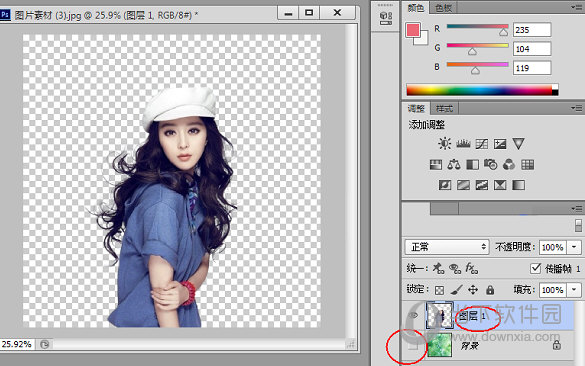Image resolution: width=585 pixels, height=366 pixels.
Task: Click the foreground color swatch
Action: [x=413, y=30]
